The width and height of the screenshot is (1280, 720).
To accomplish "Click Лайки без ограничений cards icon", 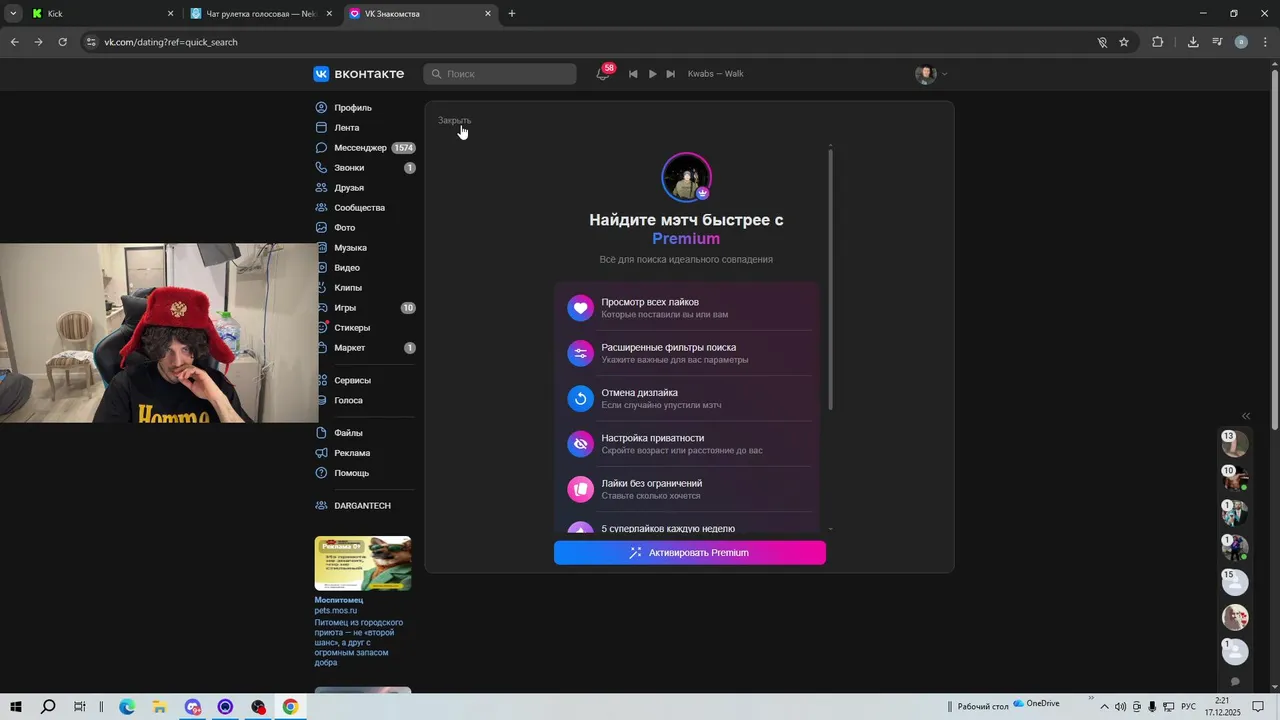I will coord(581,489).
